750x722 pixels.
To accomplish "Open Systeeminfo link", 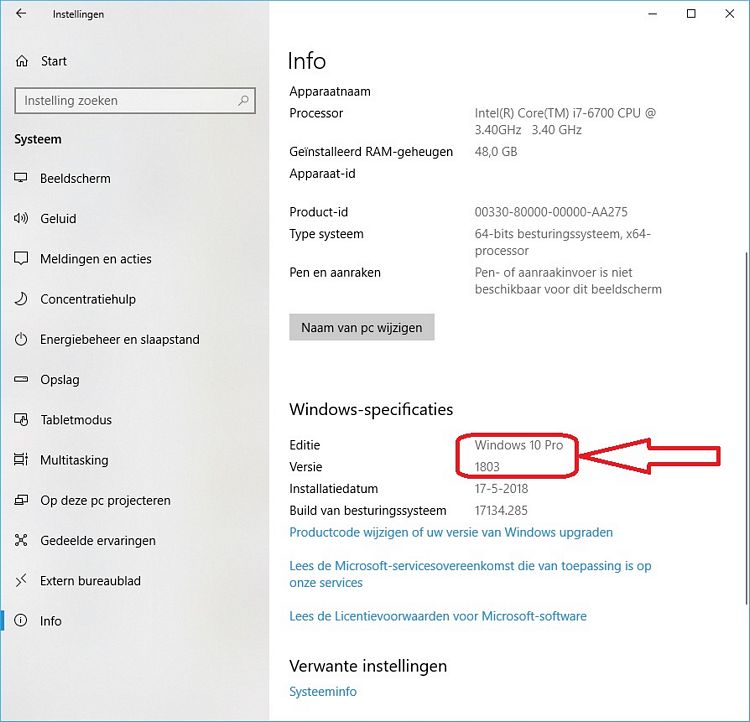I will tap(323, 691).
